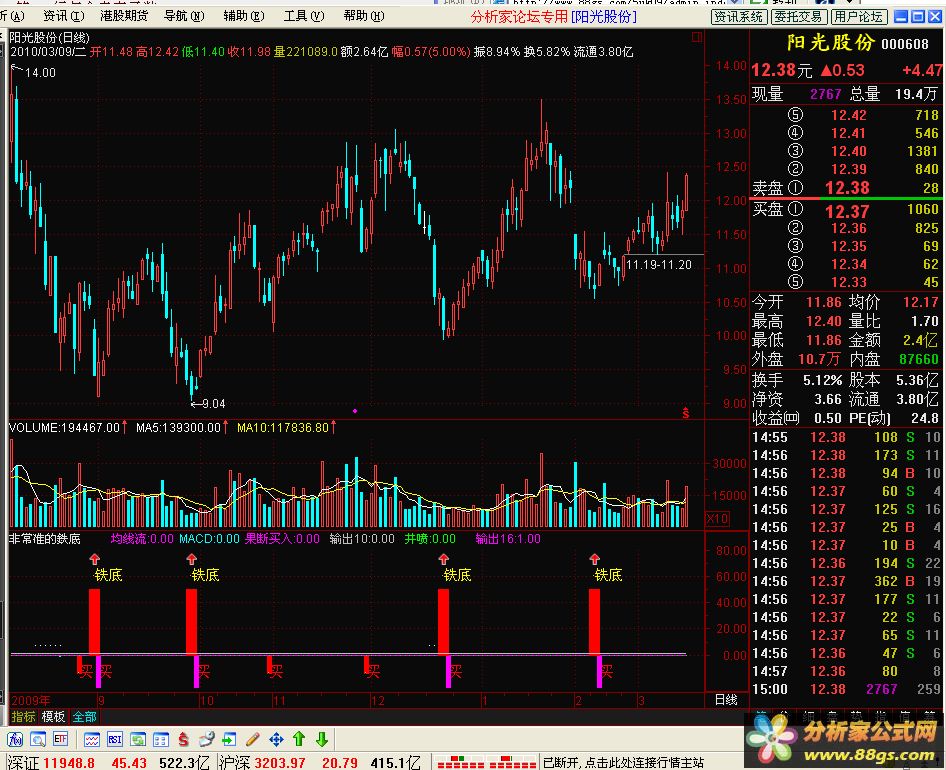This screenshot has height=770, width=946.
Task: Select the pencil drawing tool
Action: (253, 739)
